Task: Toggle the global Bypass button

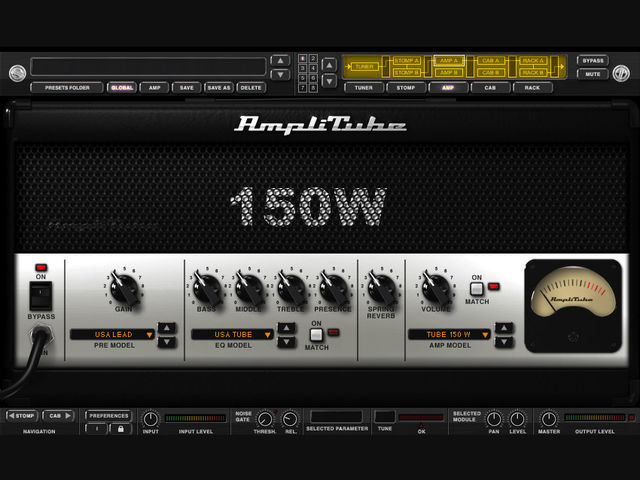Action: 593,60
